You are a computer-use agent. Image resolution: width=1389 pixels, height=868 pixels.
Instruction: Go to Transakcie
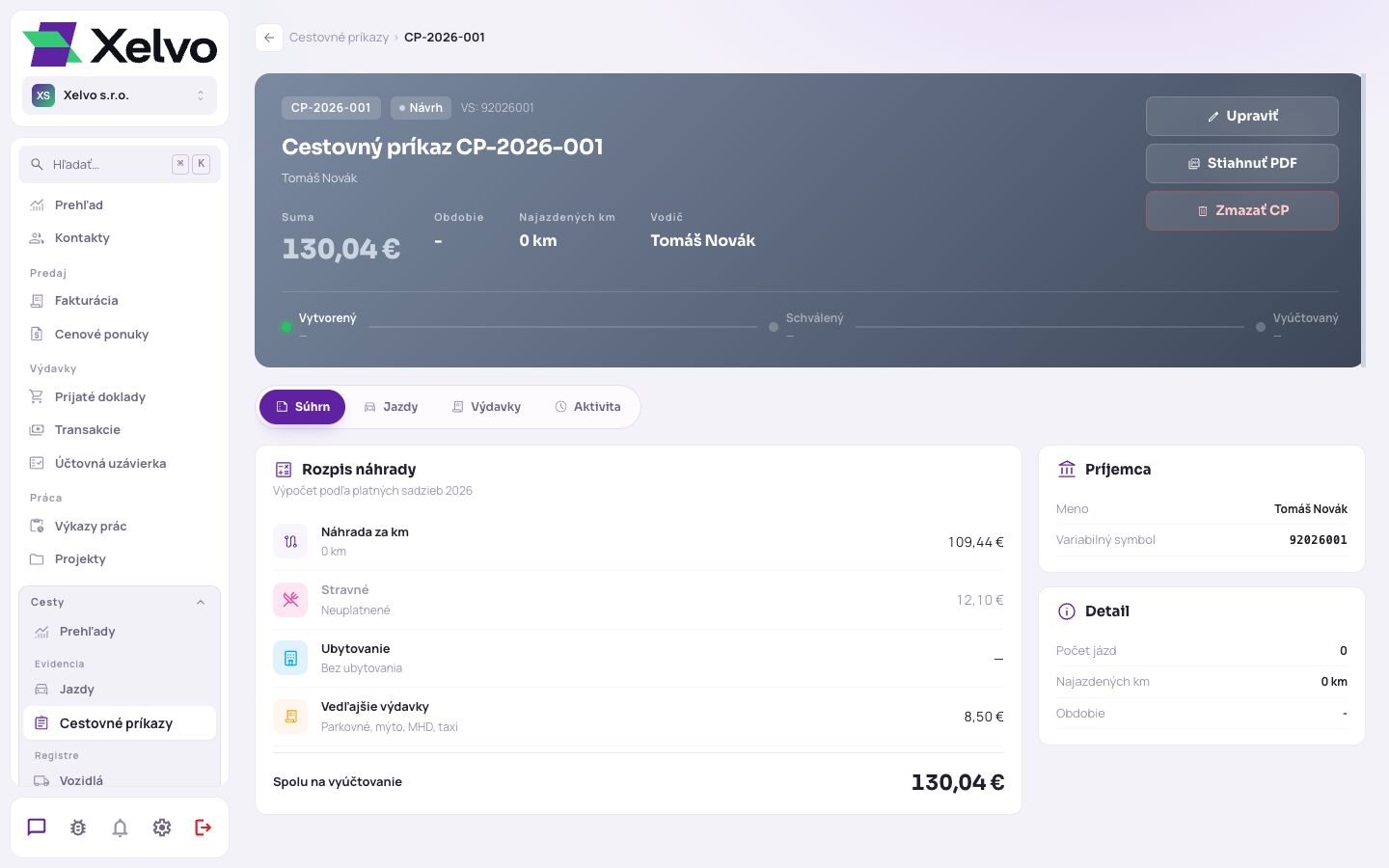[120, 430]
